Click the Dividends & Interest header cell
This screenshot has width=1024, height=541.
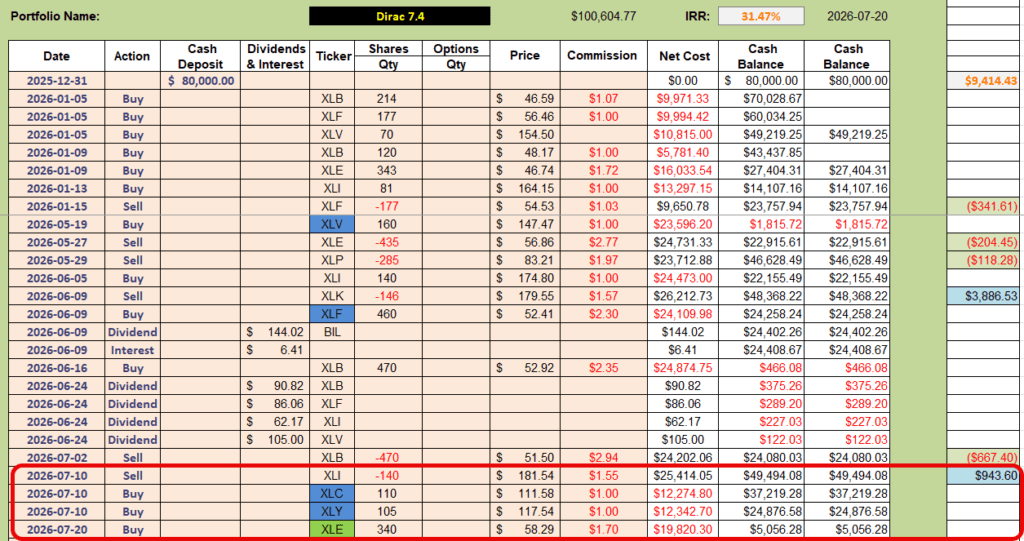[275, 56]
